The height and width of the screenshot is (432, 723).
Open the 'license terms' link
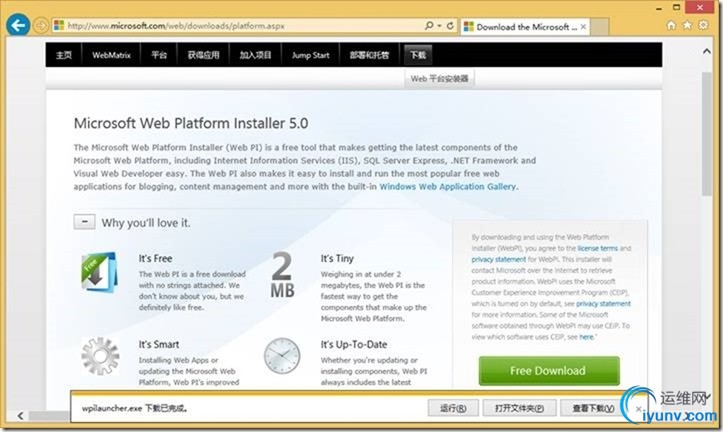click(597, 248)
